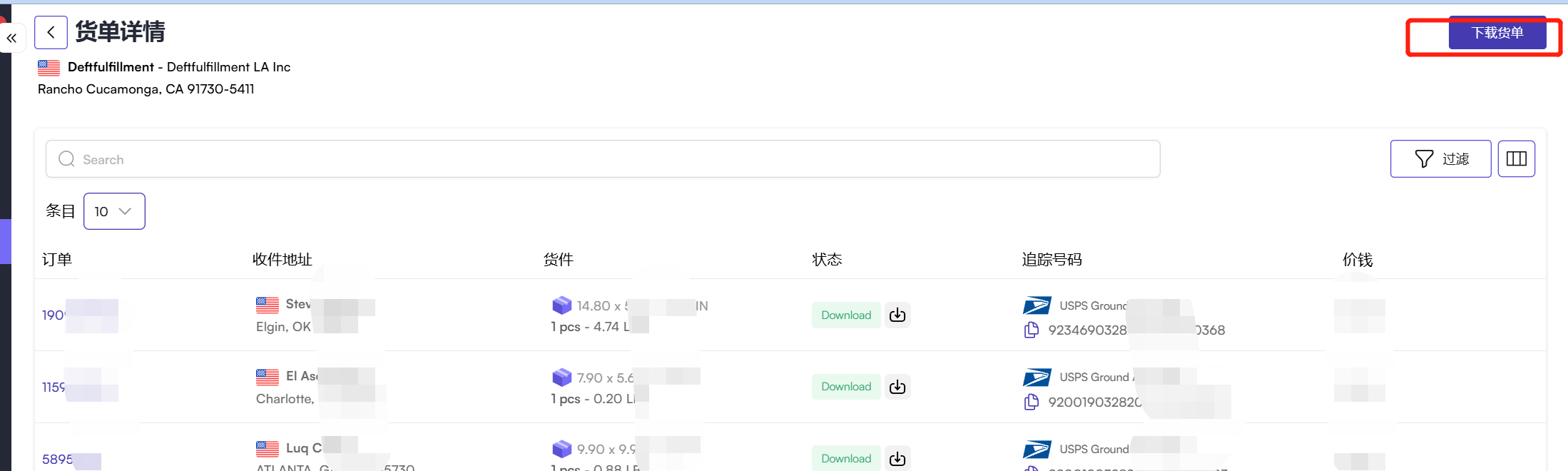
Task: Open the order link starting with 5895
Action: pyautogui.click(x=57, y=459)
